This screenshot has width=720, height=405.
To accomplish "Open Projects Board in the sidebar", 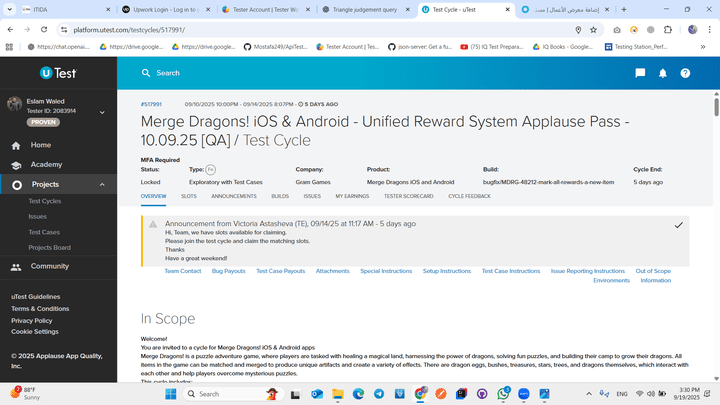I will (x=50, y=248).
